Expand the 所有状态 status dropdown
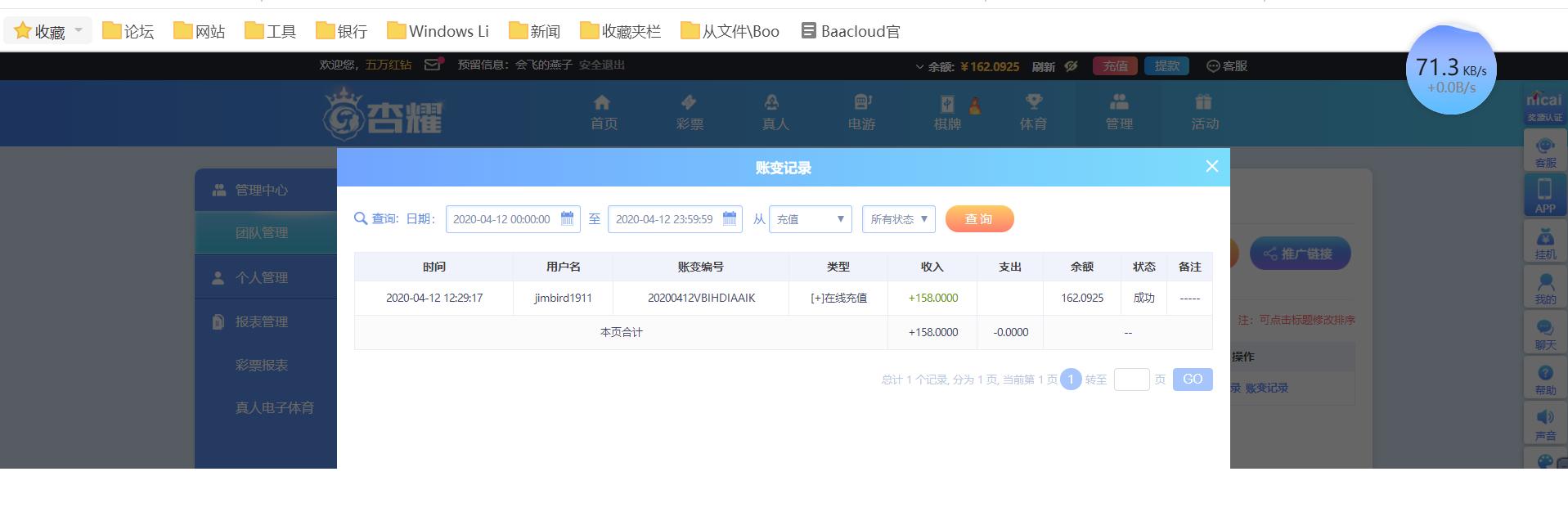This screenshot has width=1568, height=530. pos(899,219)
